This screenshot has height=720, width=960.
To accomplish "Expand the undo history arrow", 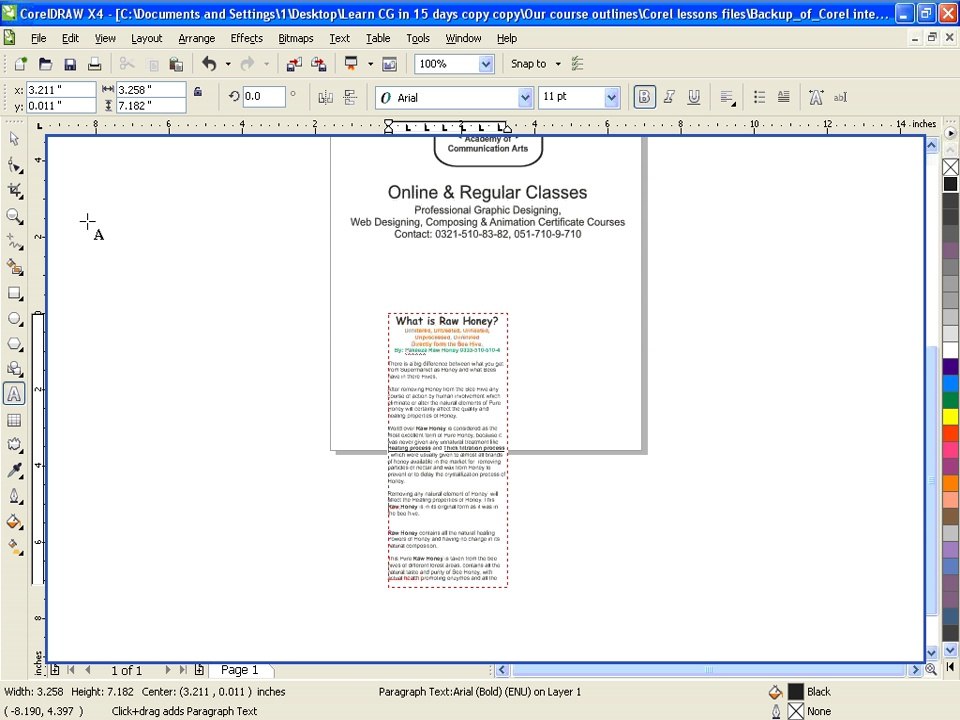I will coord(228,64).
